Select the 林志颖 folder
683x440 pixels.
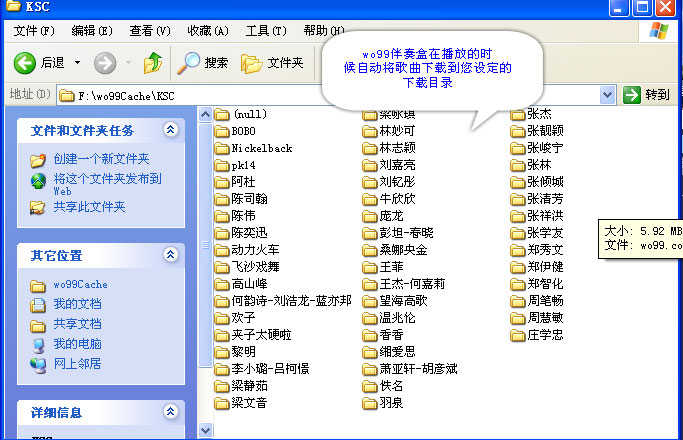tap(389, 148)
